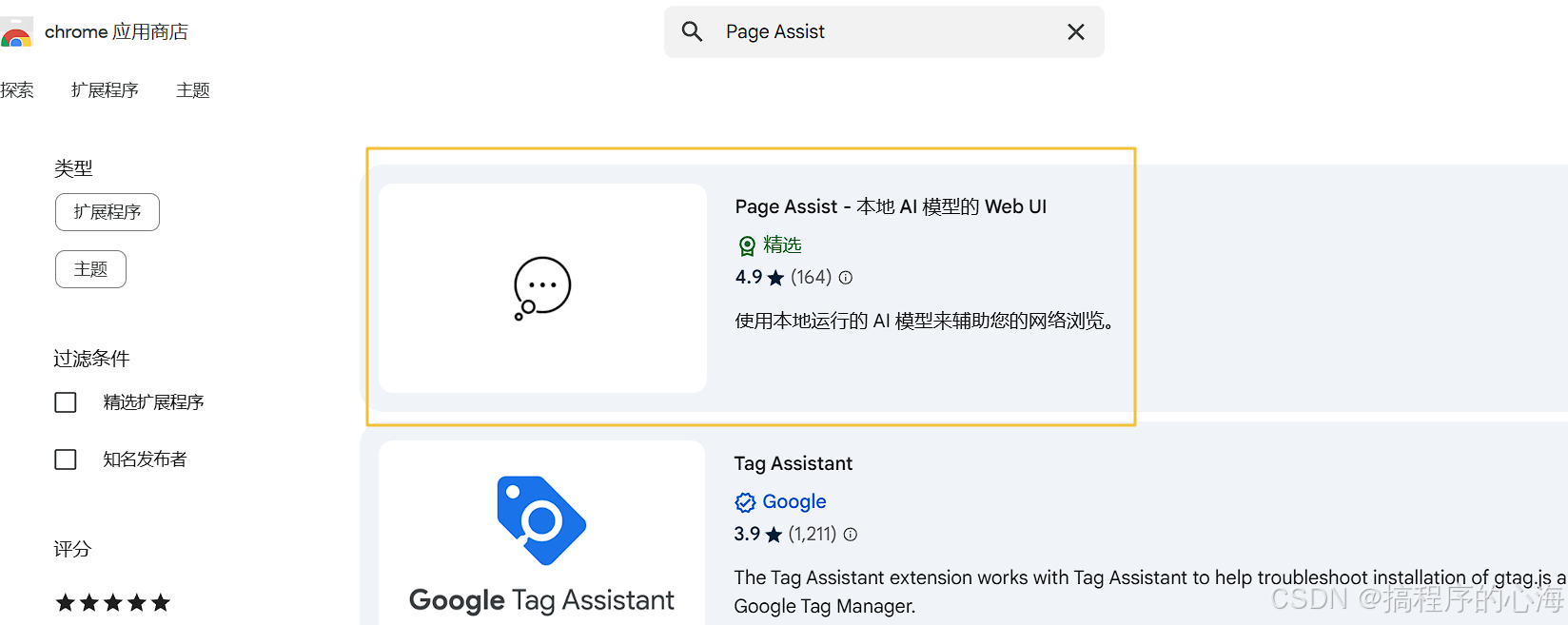Image resolution: width=1568 pixels, height=625 pixels.
Task: Click the Google verified publisher badge icon
Action: point(745,502)
